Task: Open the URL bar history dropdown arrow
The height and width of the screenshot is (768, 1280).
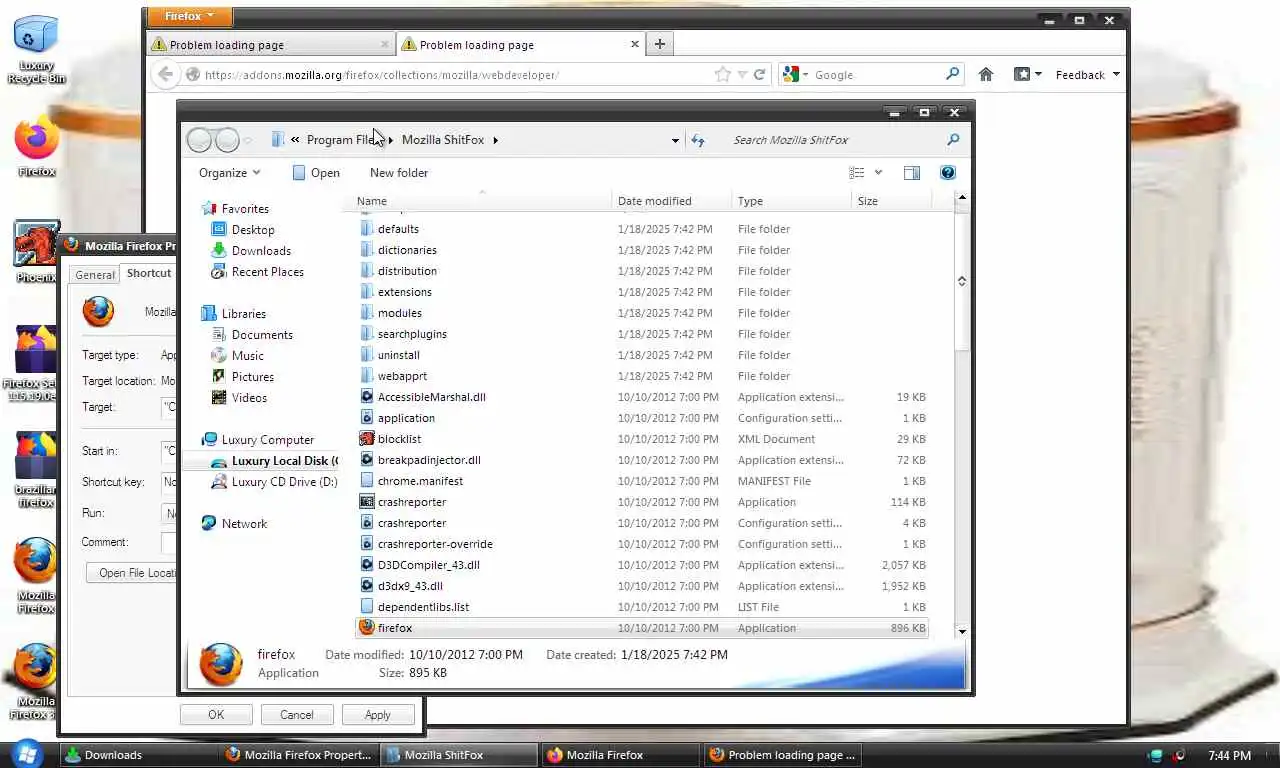Action: (x=742, y=74)
